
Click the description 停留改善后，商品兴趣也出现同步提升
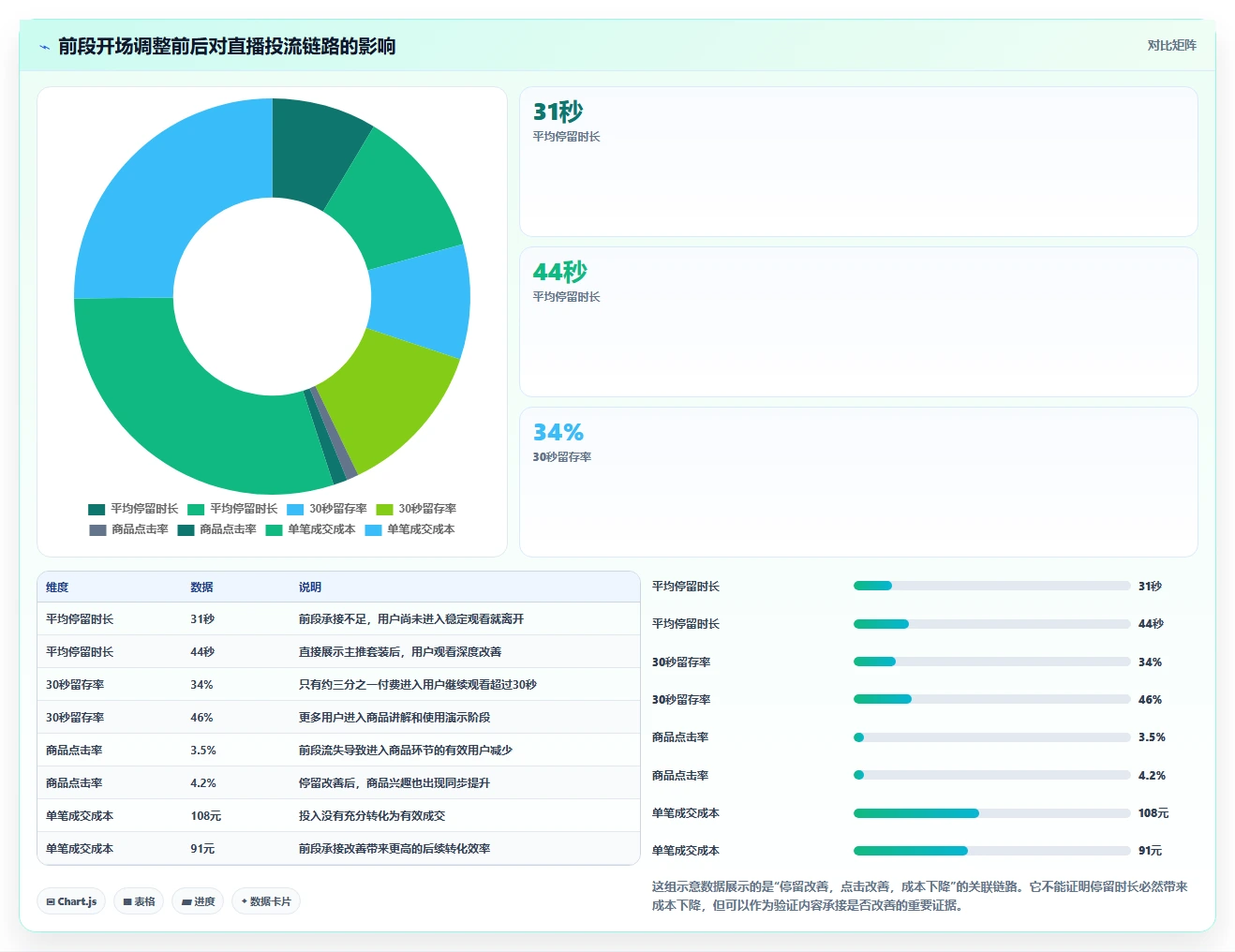394,783
